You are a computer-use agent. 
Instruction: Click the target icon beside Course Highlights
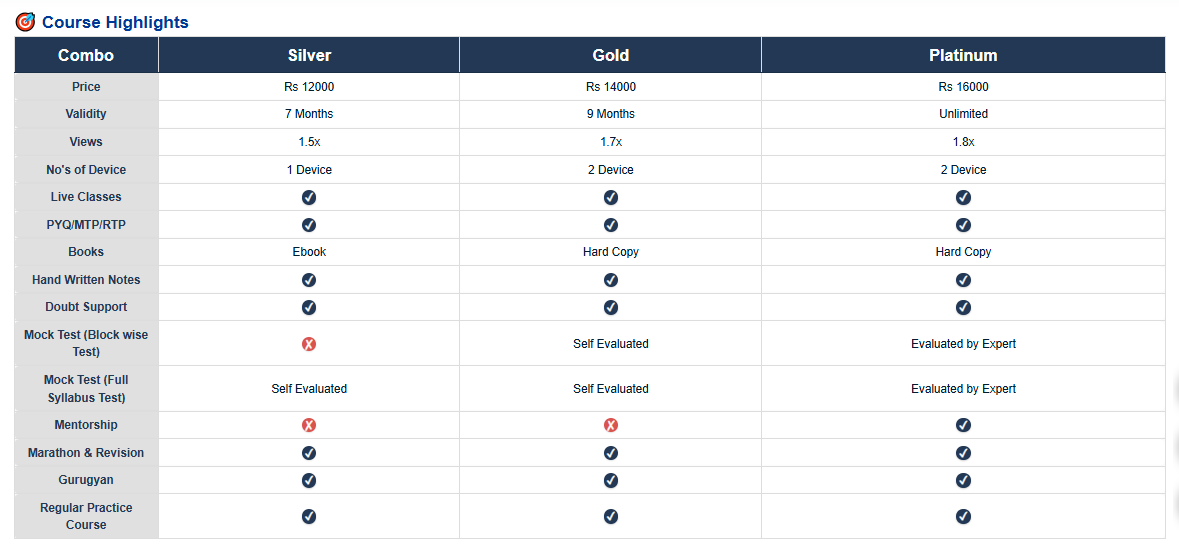pyautogui.click(x=25, y=22)
